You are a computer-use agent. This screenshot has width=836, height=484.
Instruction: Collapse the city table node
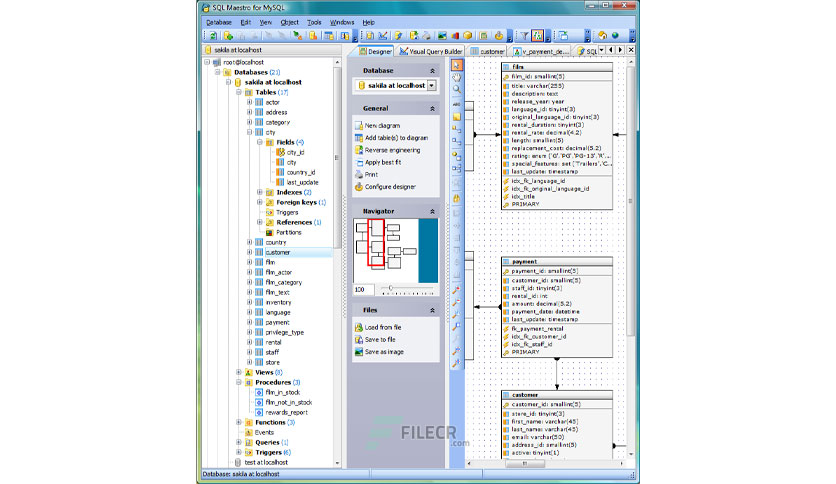point(250,132)
